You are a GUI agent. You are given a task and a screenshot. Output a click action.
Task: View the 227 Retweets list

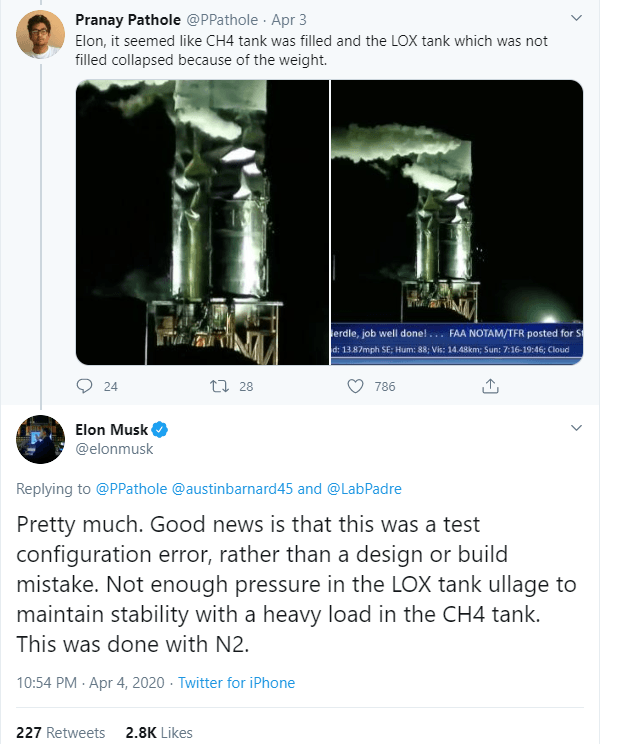tap(61, 733)
